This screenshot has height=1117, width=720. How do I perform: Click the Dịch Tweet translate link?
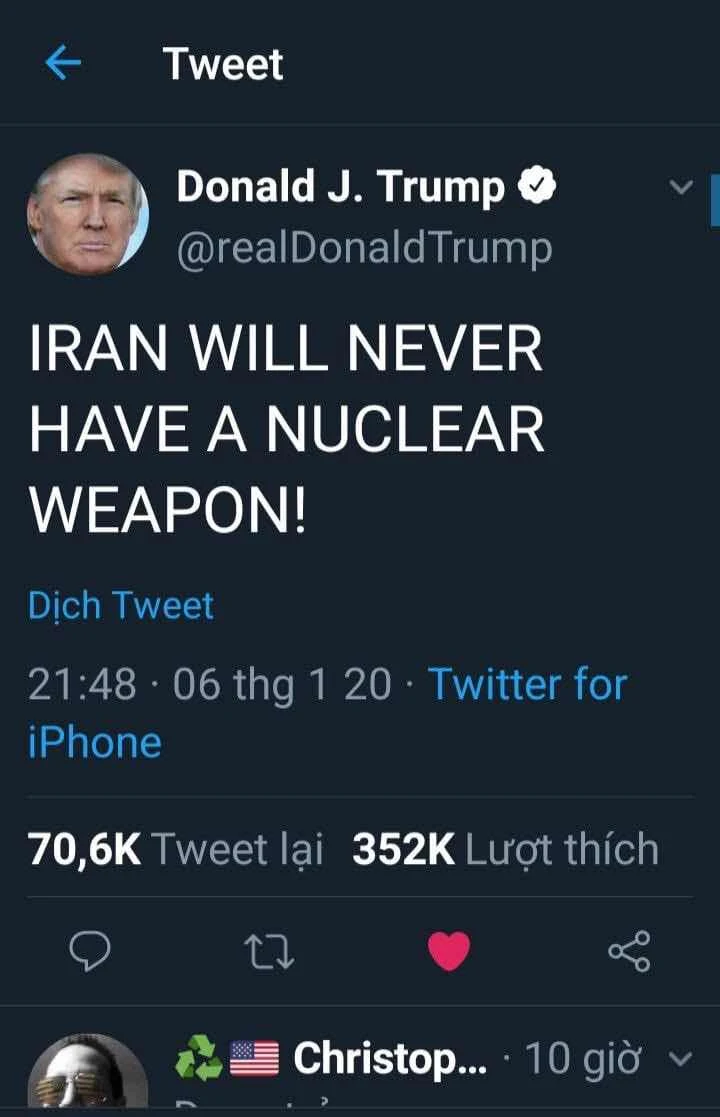coord(121,606)
